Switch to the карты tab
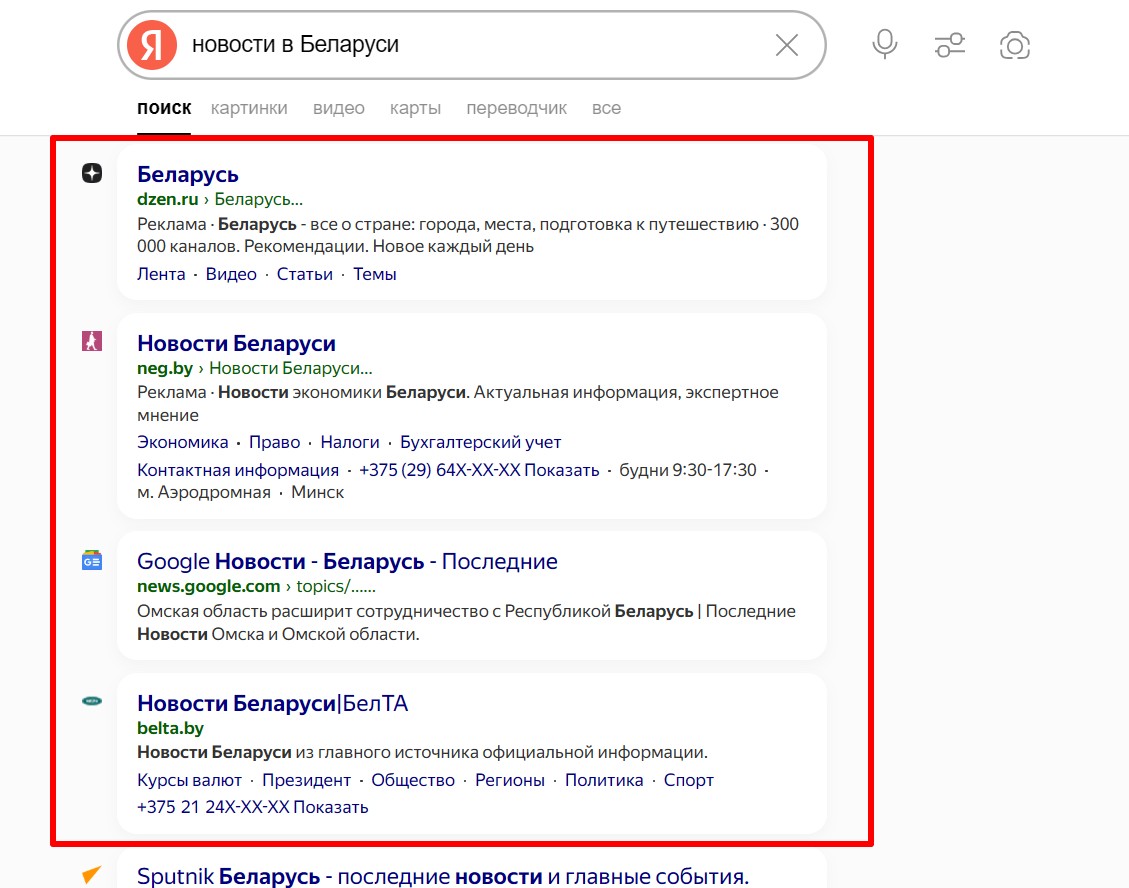This screenshot has width=1129, height=888. (415, 108)
